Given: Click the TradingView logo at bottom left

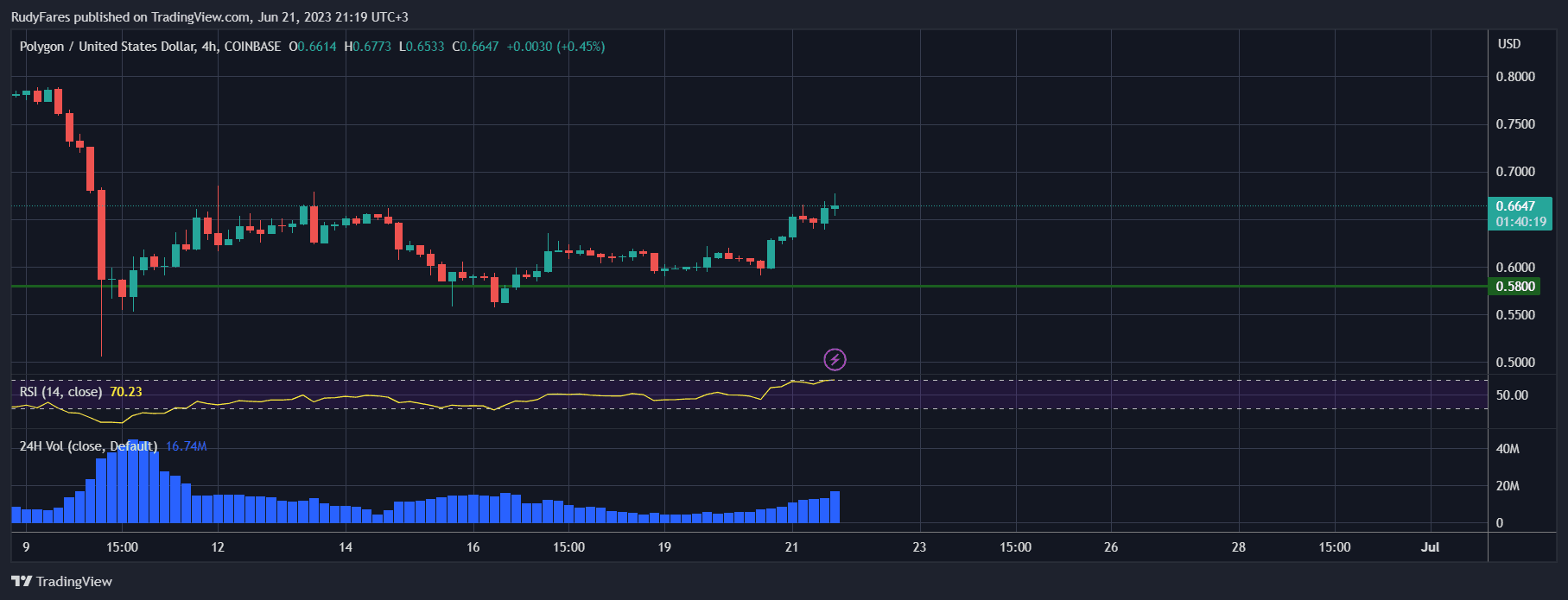Looking at the screenshot, I should [x=62, y=581].
